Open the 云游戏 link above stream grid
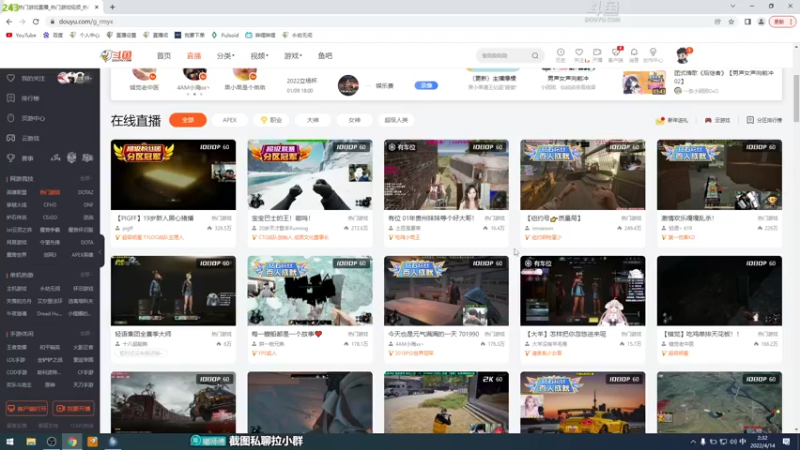This screenshot has width=800, height=450. (717, 120)
